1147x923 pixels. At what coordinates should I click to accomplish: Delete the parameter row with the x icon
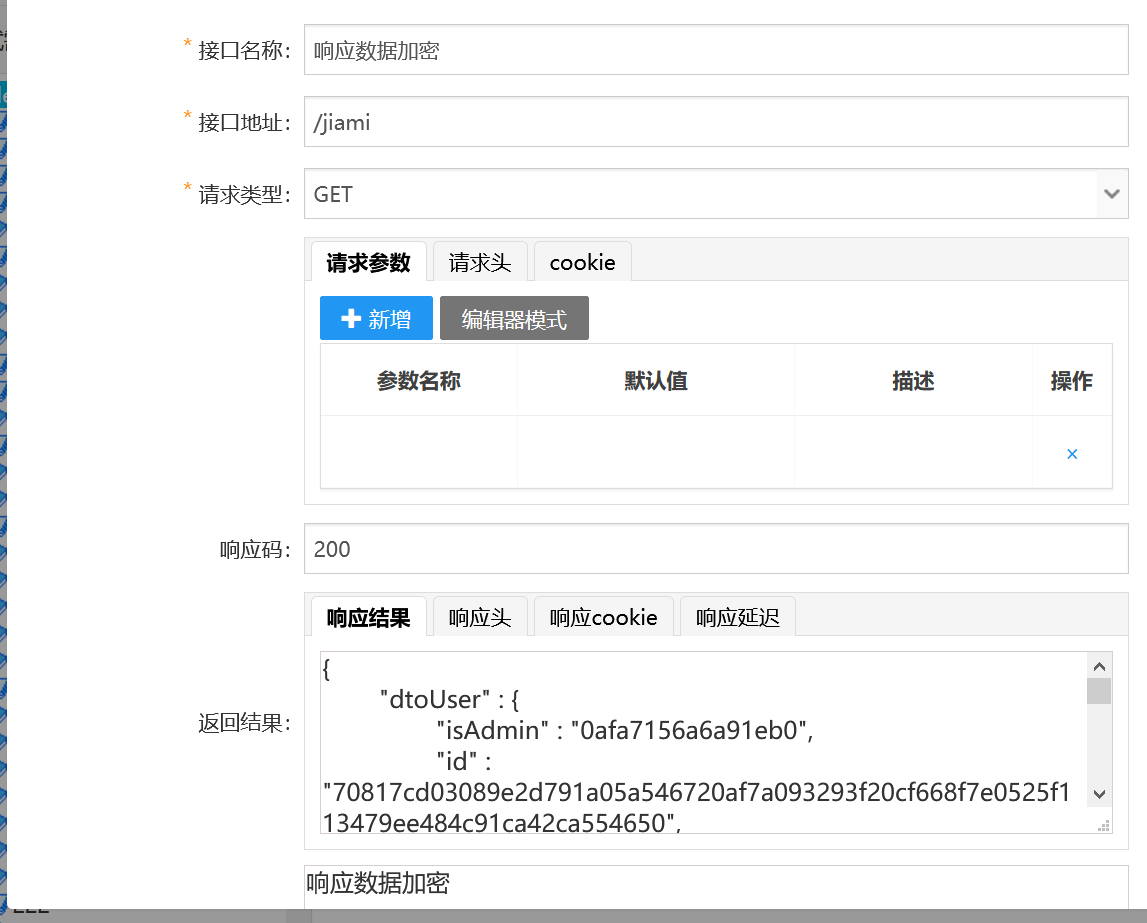(x=1072, y=454)
